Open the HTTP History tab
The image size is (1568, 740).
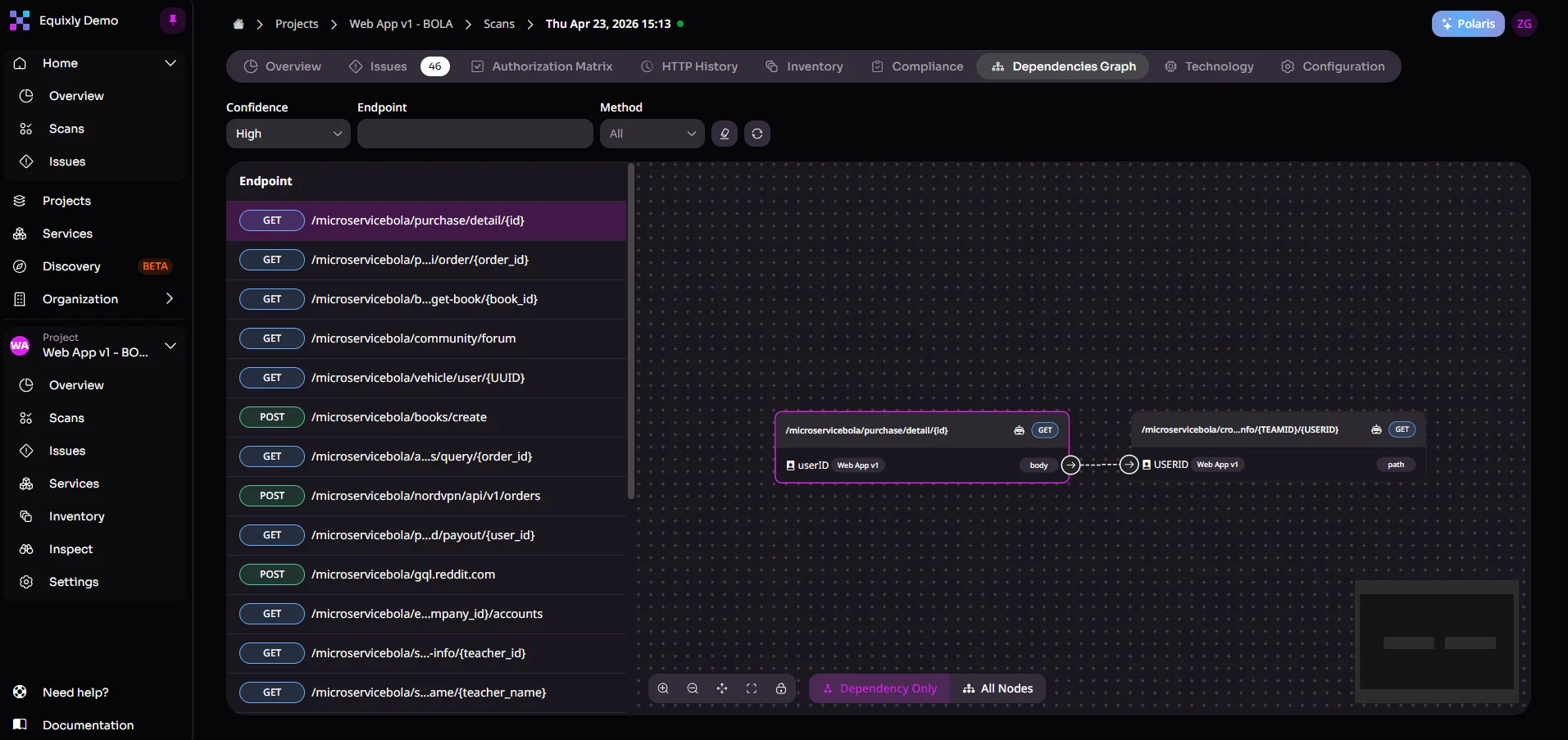(689, 66)
